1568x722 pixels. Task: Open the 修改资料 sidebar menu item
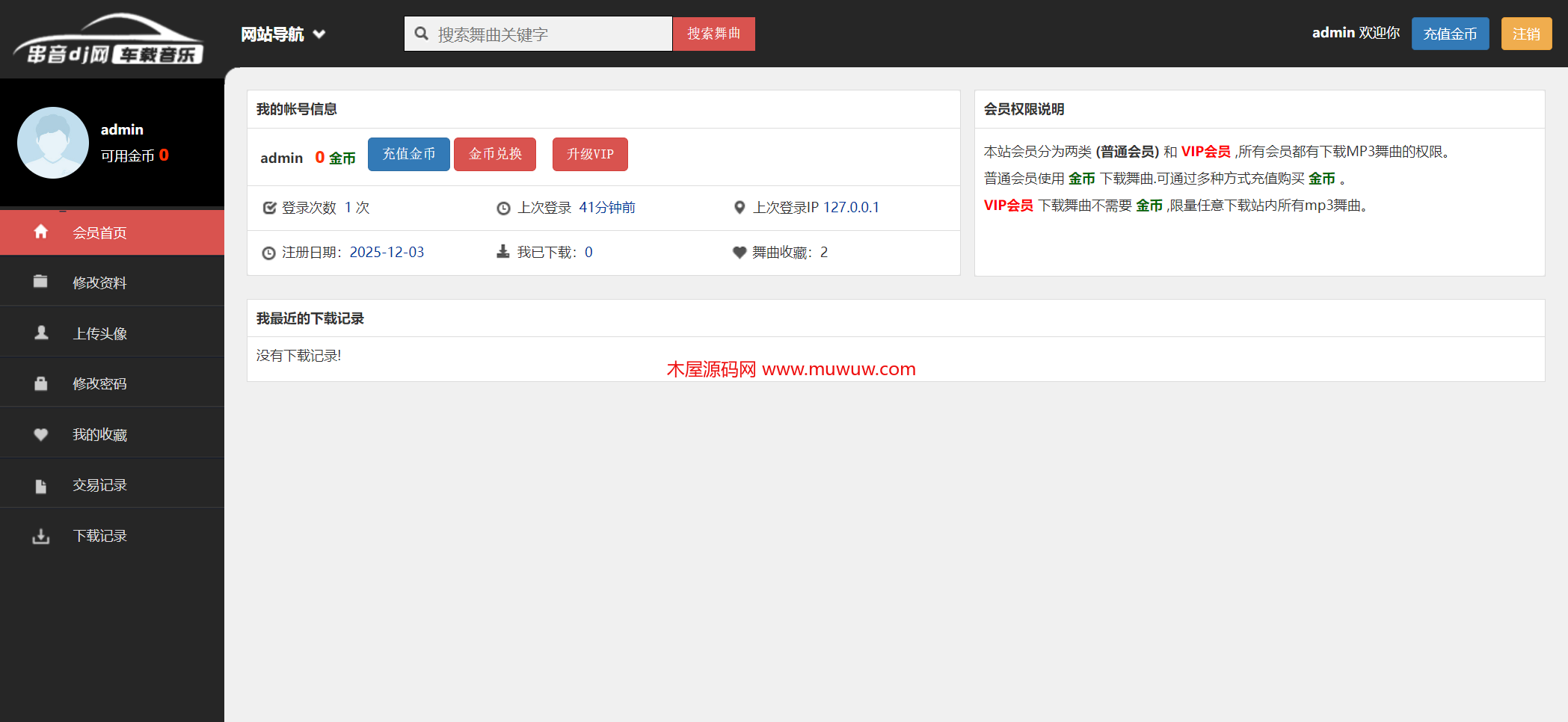click(x=99, y=283)
